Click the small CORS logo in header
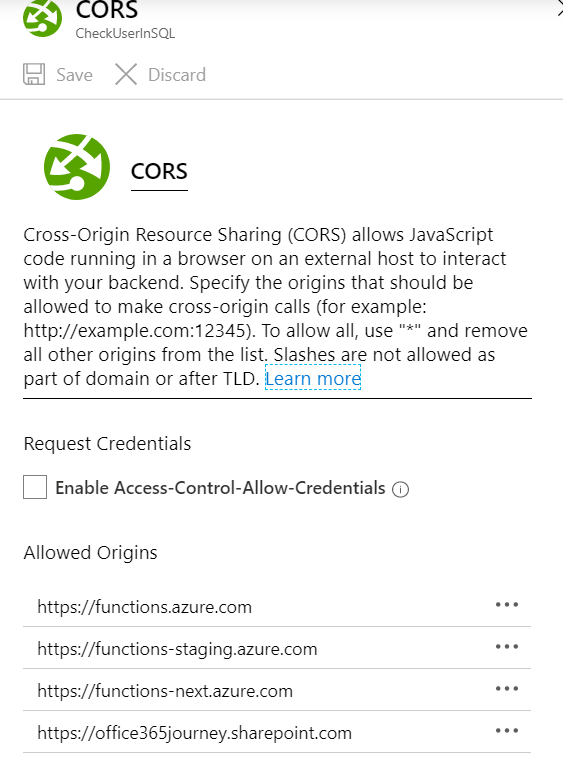 click(x=42, y=18)
